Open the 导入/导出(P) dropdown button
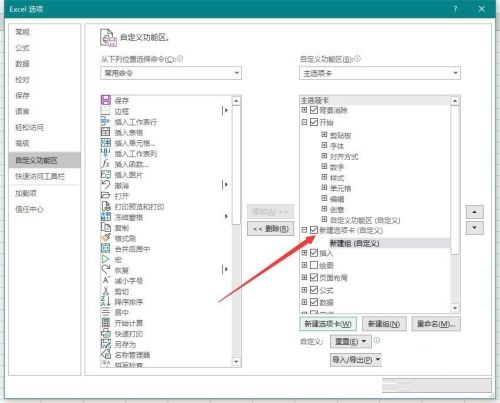500x403 pixels. click(356, 360)
